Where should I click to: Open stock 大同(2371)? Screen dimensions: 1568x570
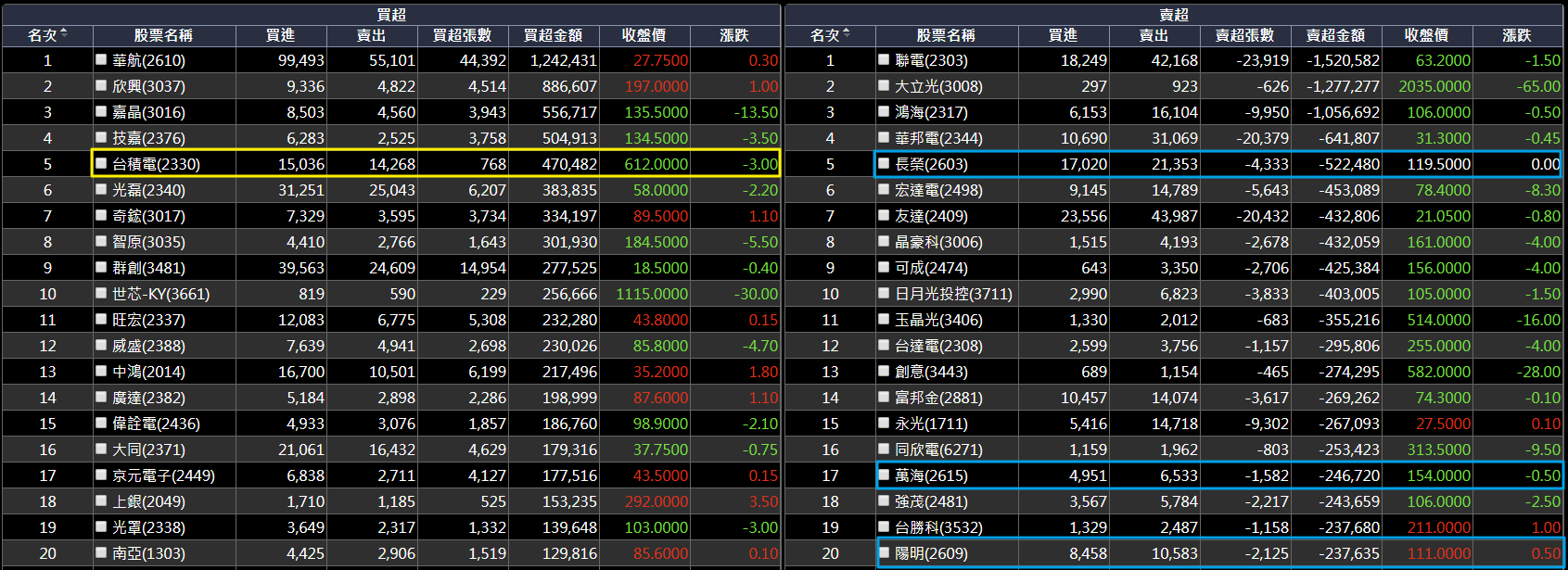pyautogui.click(x=148, y=450)
